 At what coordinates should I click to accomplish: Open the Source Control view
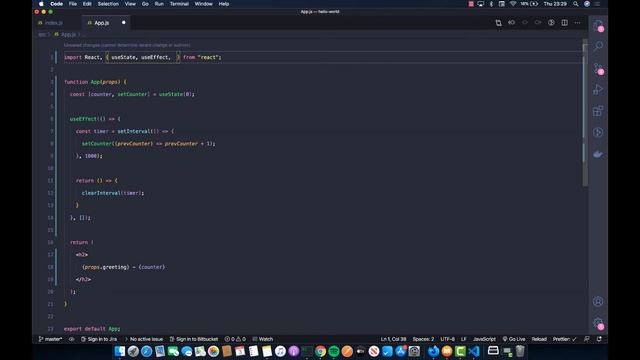[x=598, y=68]
